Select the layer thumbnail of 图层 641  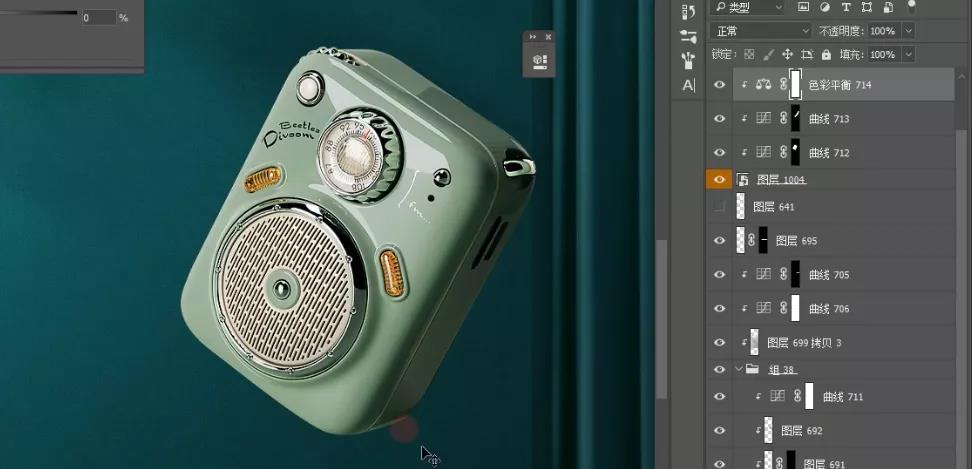coord(740,207)
